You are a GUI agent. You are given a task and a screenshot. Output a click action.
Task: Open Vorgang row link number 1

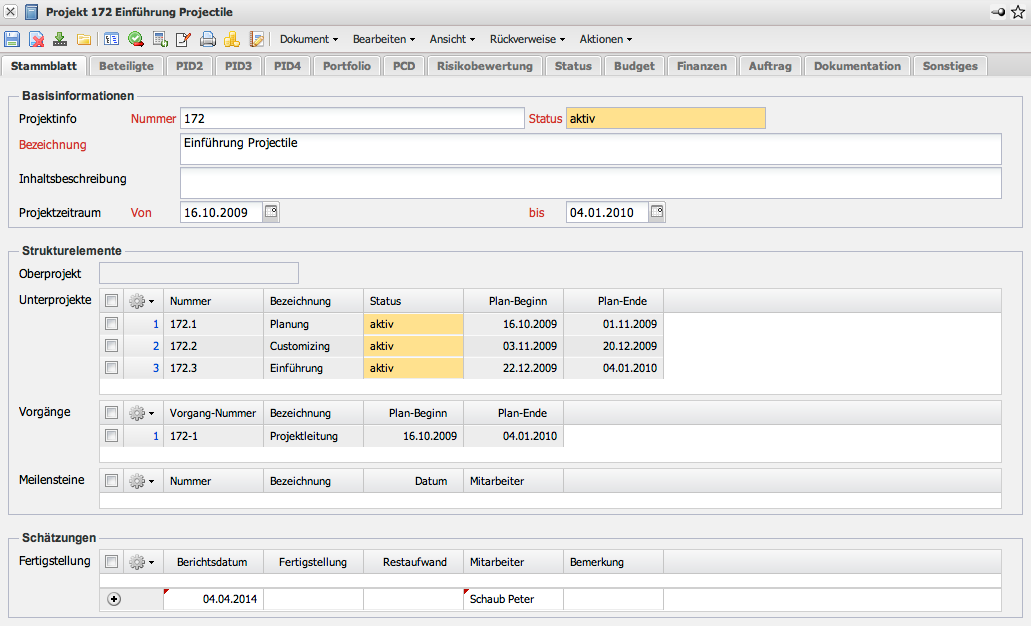pos(155,436)
